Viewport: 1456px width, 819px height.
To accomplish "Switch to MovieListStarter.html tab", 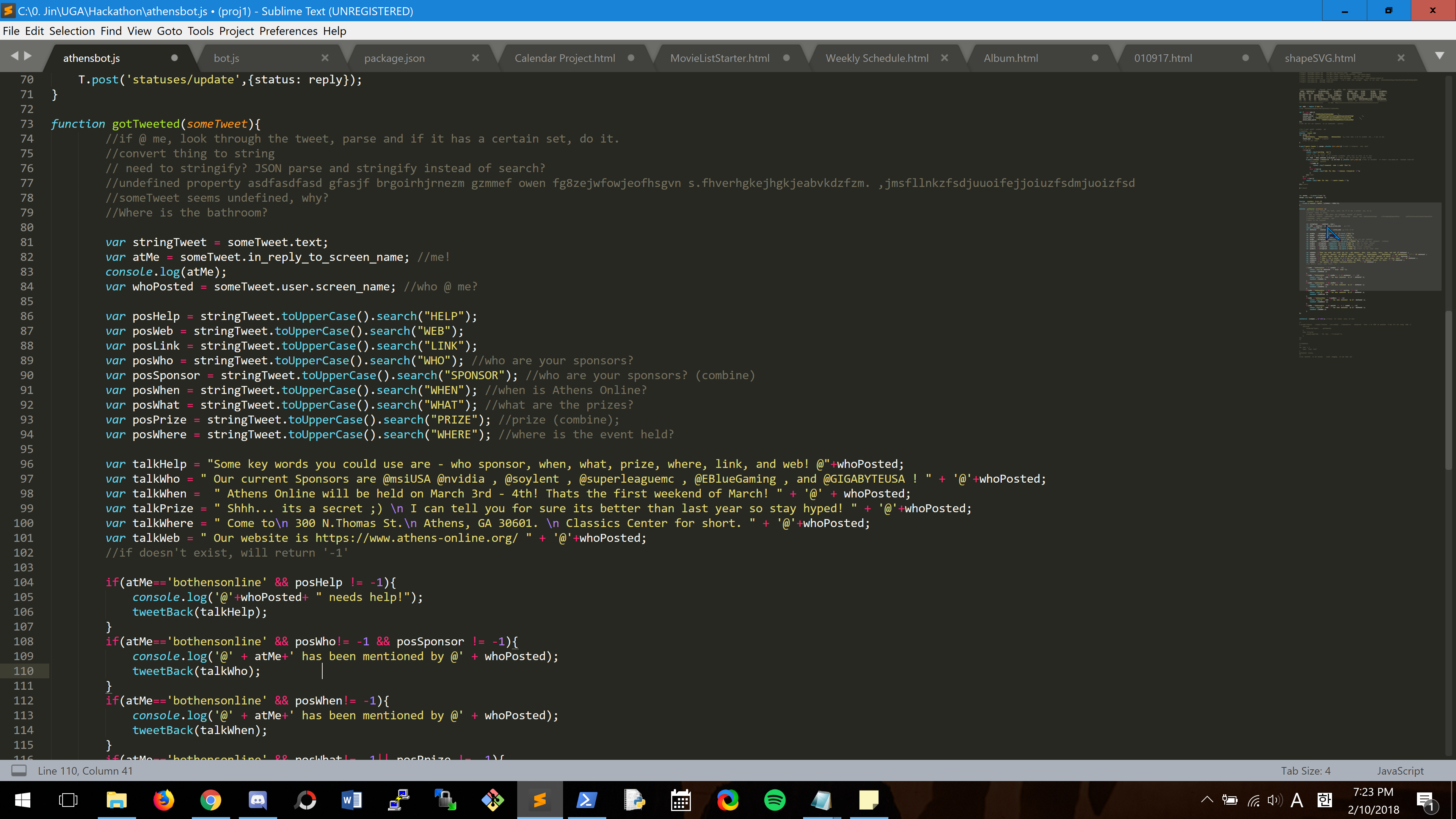I will click(720, 58).
